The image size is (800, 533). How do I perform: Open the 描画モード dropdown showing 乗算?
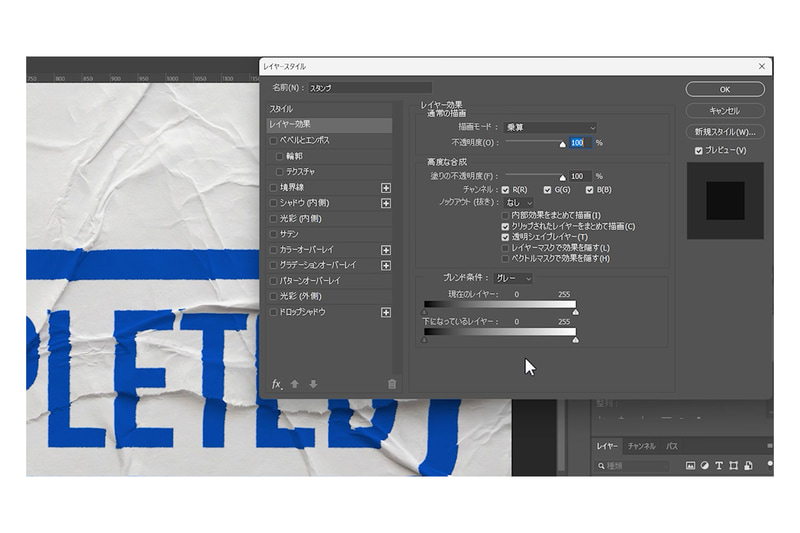[550, 128]
